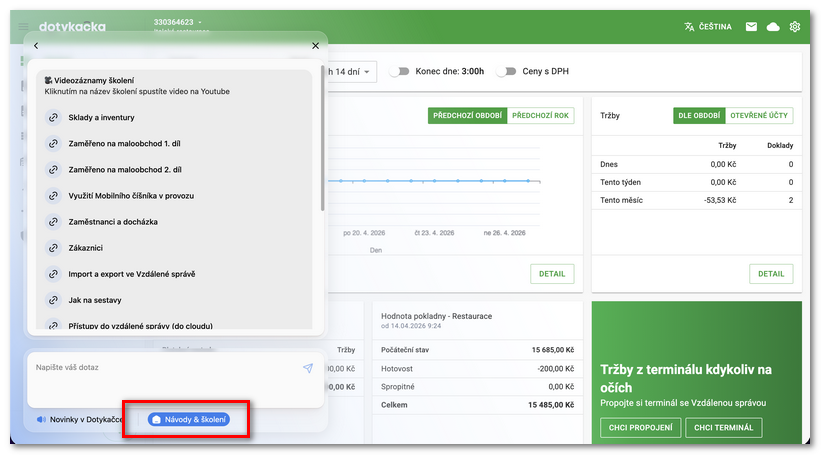Click the training list scrollbar
Image resolution: width=821 pixels, height=455 pixels.
(x=322, y=140)
